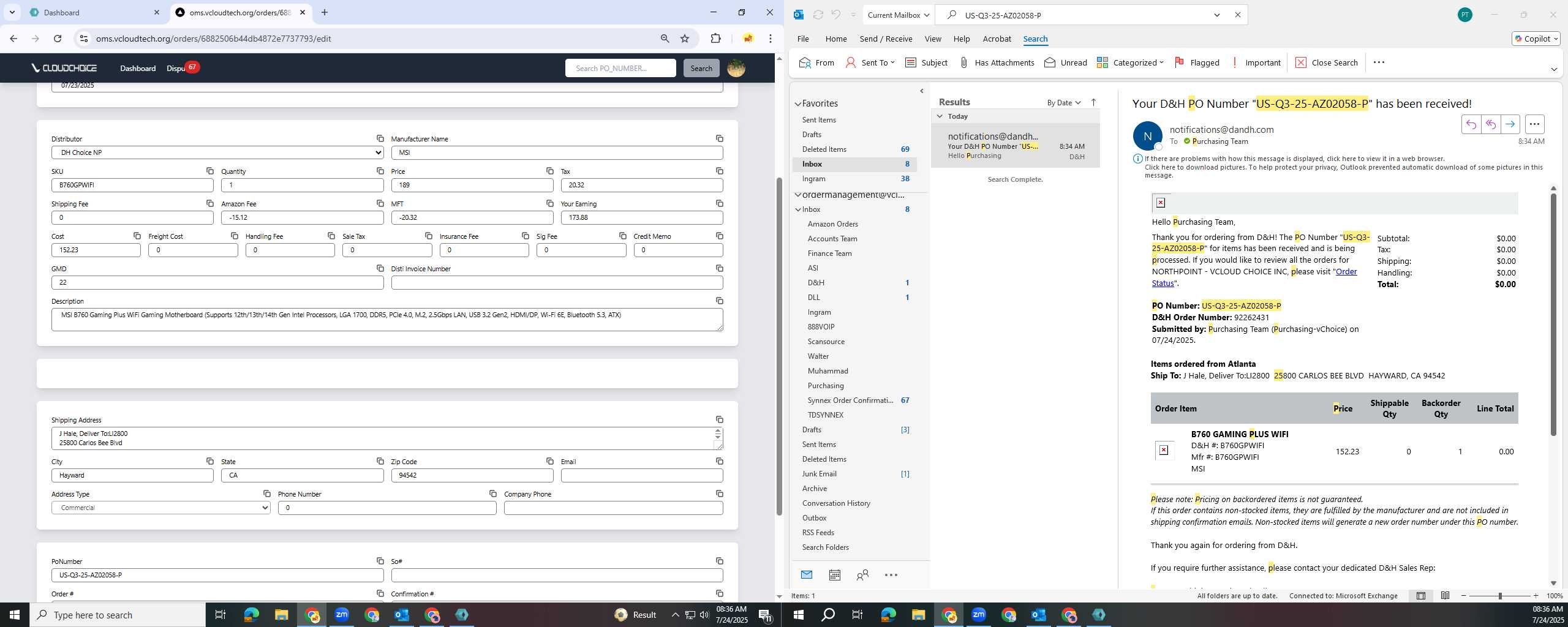The height and width of the screenshot is (627, 1568).
Task: Copy the PoNumber field value
Action: pos(380,561)
